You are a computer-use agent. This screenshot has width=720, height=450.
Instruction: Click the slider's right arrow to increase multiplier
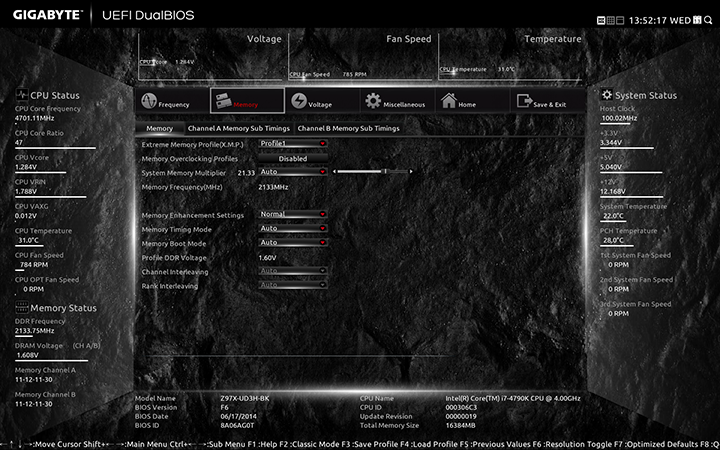tap(412, 172)
